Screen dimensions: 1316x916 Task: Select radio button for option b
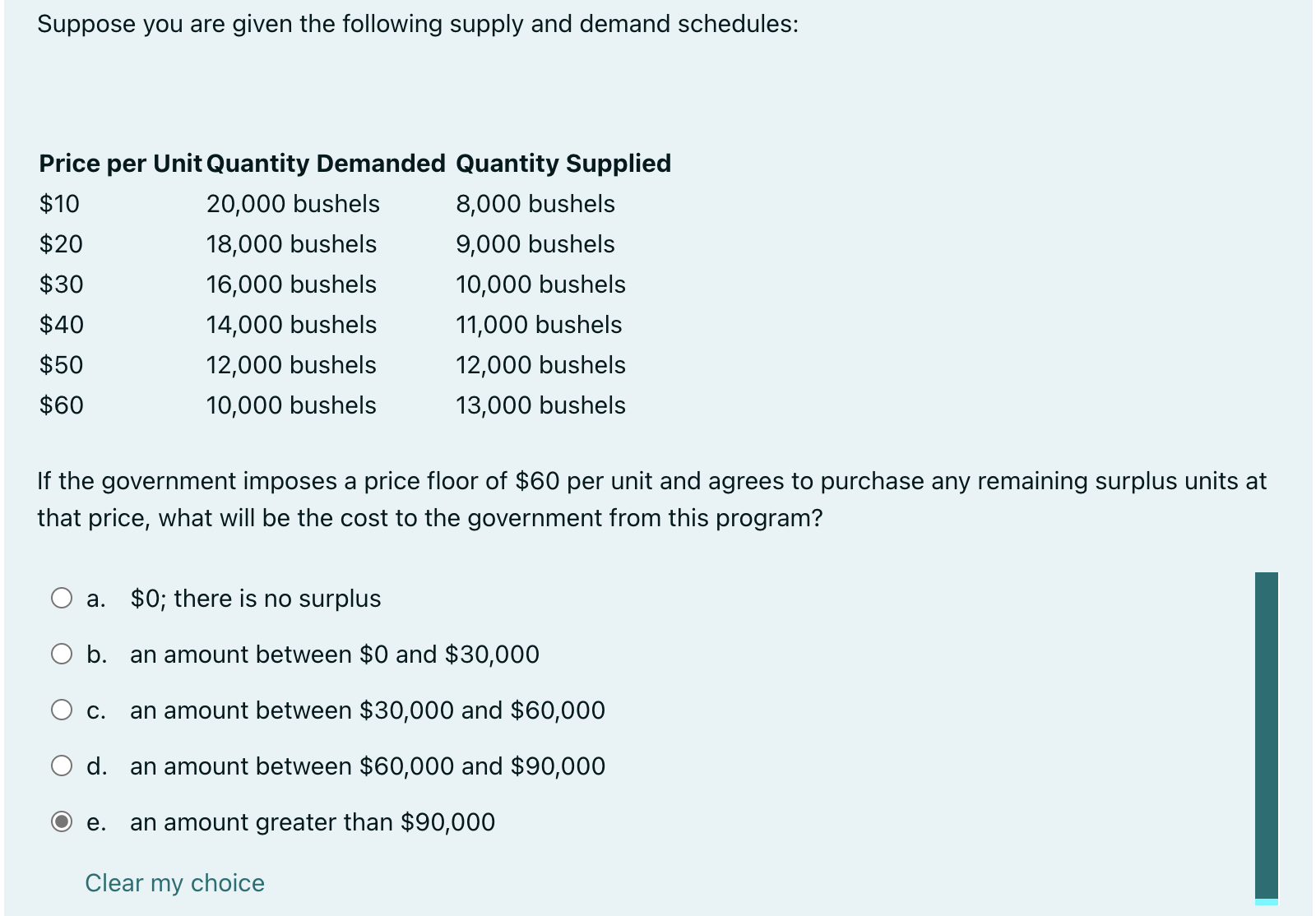click(63, 654)
